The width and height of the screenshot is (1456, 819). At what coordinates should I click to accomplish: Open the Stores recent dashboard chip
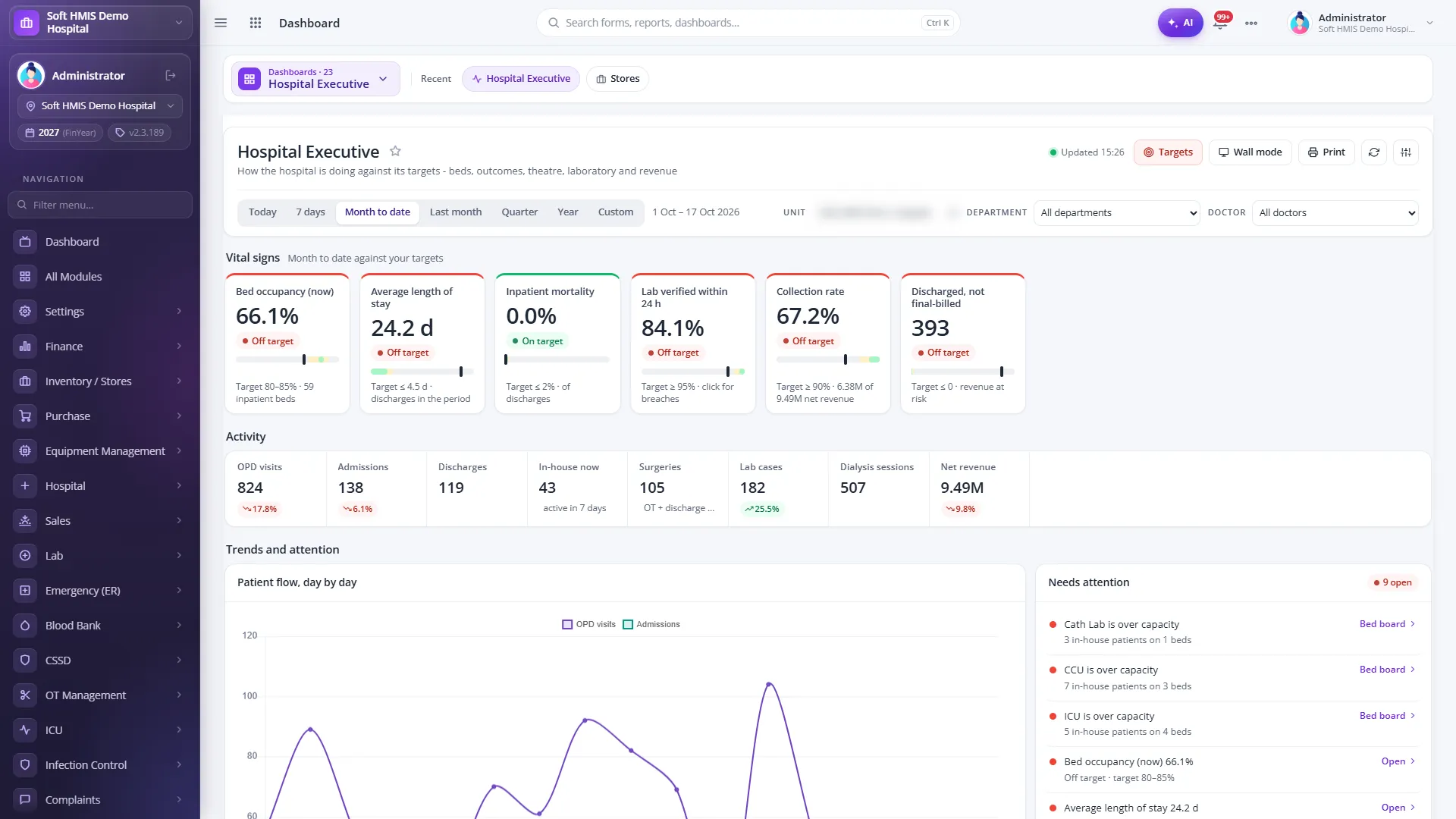tap(617, 79)
